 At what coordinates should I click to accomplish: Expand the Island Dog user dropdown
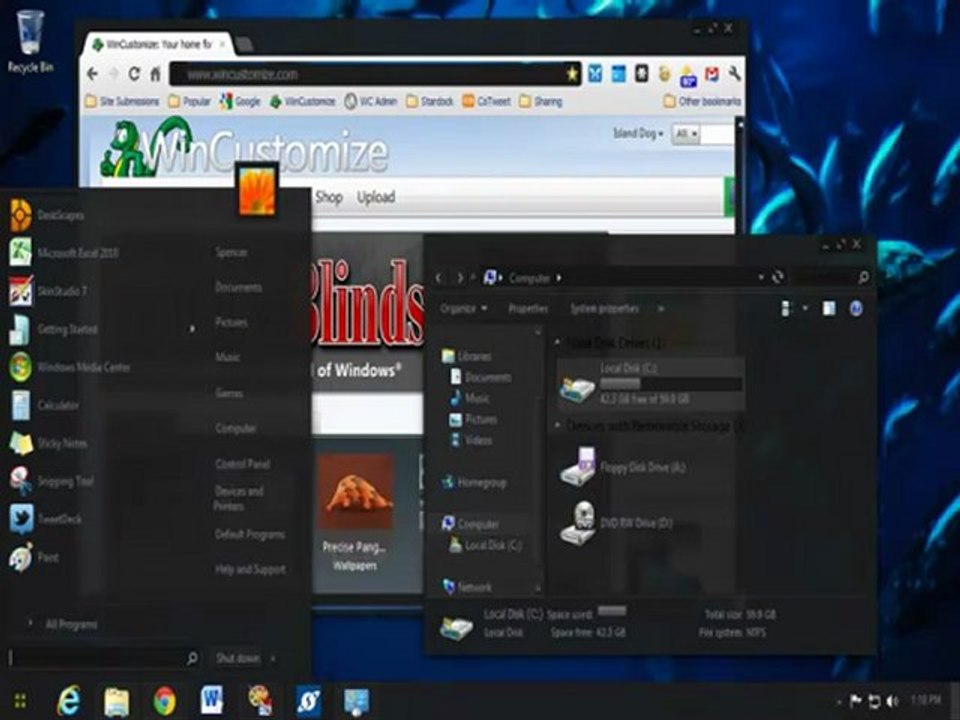tap(639, 133)
